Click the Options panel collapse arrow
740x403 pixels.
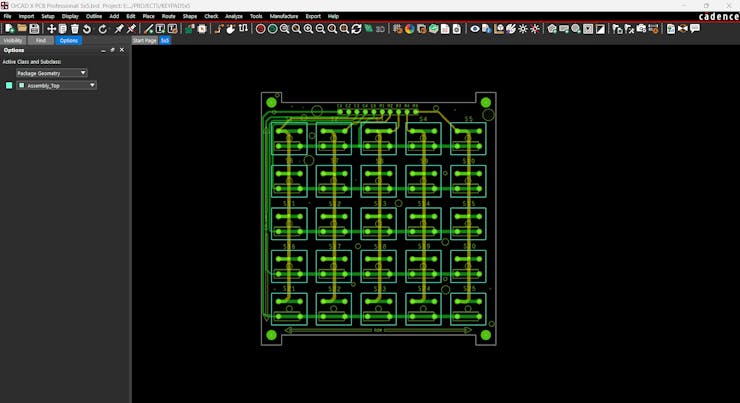coord(103,50)
